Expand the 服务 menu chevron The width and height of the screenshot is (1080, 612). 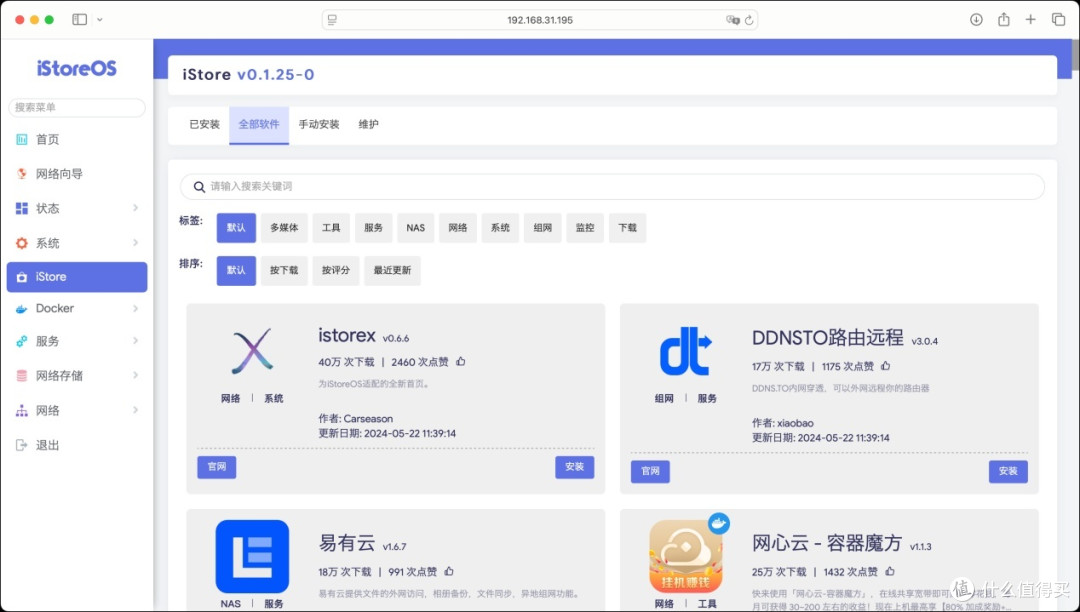pos(136,341)
